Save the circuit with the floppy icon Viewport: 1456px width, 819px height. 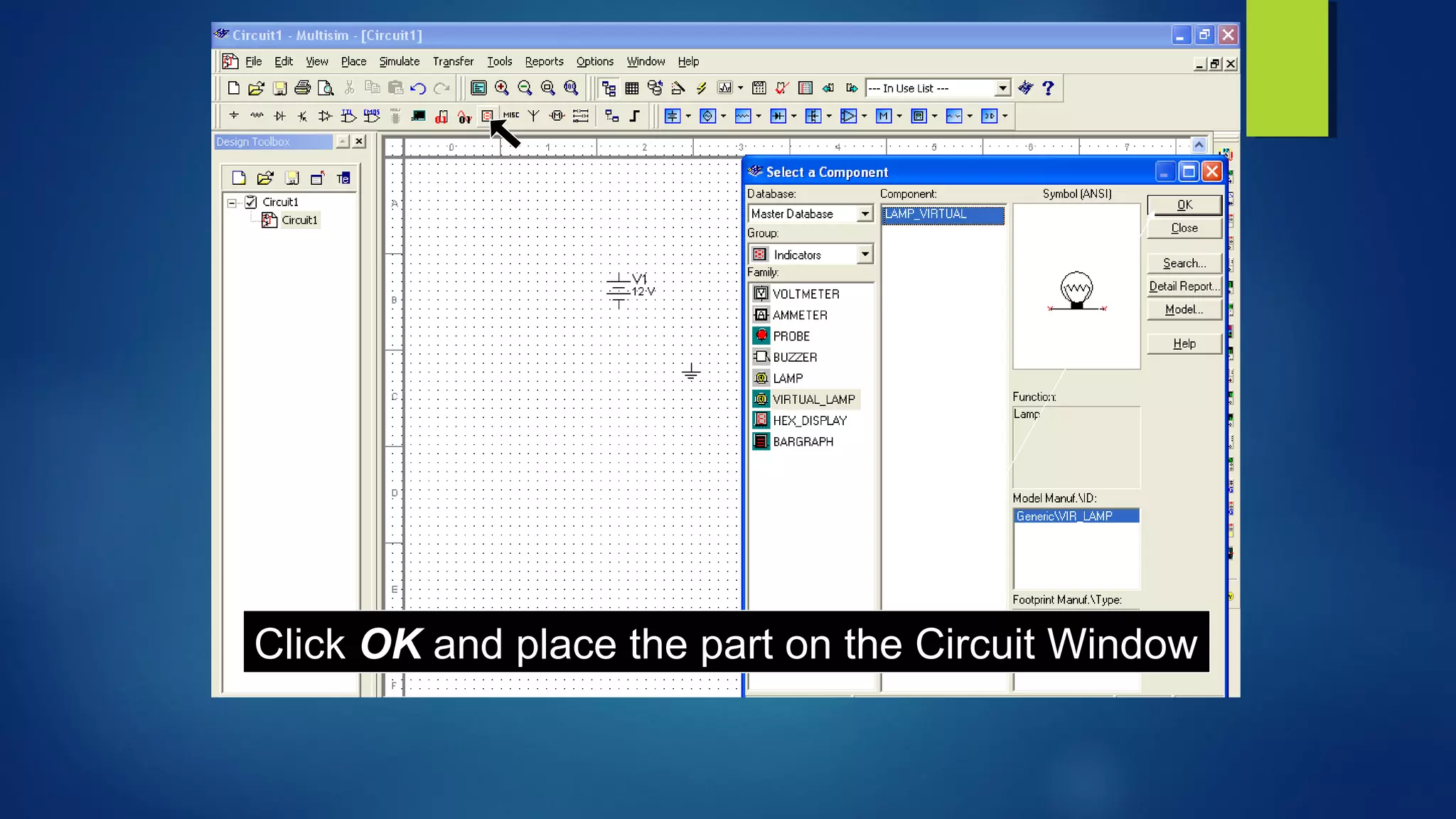(x=279, y=88)
